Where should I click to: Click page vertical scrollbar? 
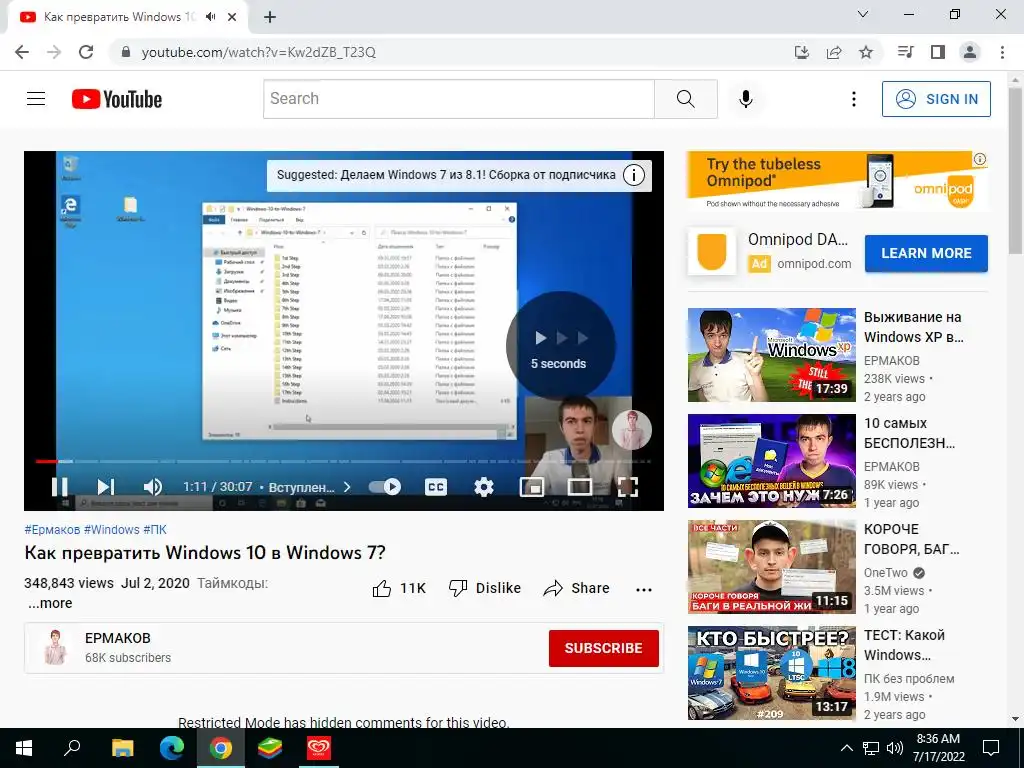click(1015, 169)
